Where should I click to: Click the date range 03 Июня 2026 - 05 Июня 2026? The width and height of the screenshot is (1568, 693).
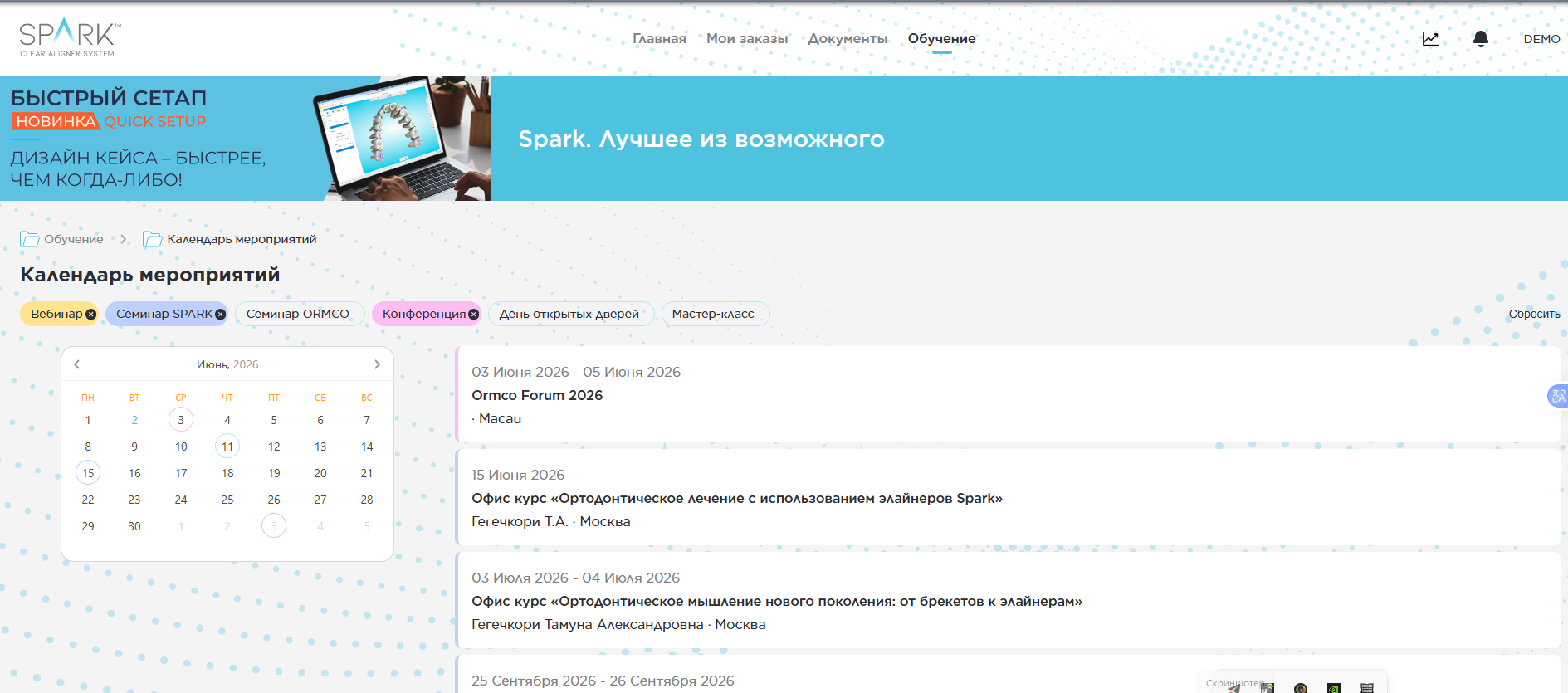(576, 372)
